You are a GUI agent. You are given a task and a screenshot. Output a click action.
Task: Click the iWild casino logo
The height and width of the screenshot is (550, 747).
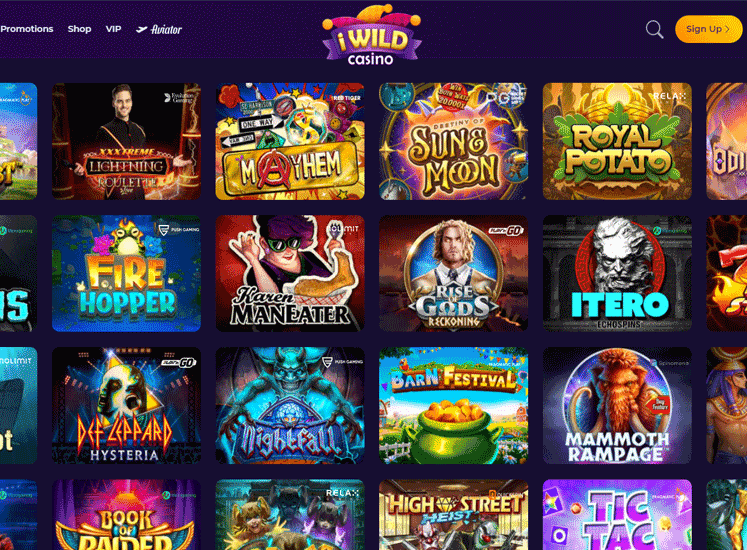pos(372,35)
